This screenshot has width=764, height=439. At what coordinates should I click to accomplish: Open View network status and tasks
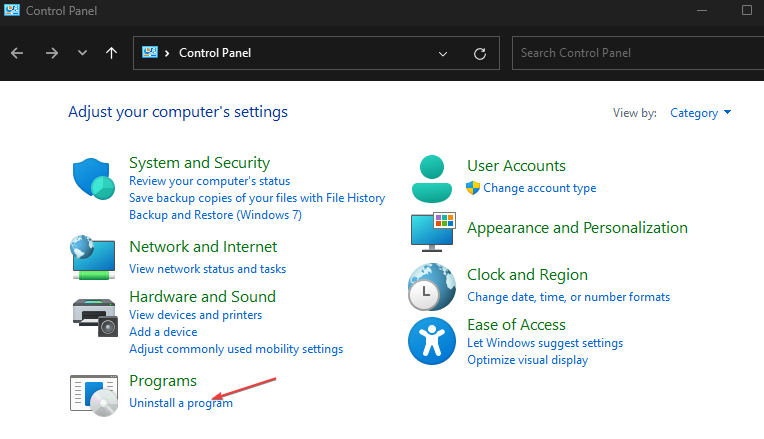click(x=207, y=269)
